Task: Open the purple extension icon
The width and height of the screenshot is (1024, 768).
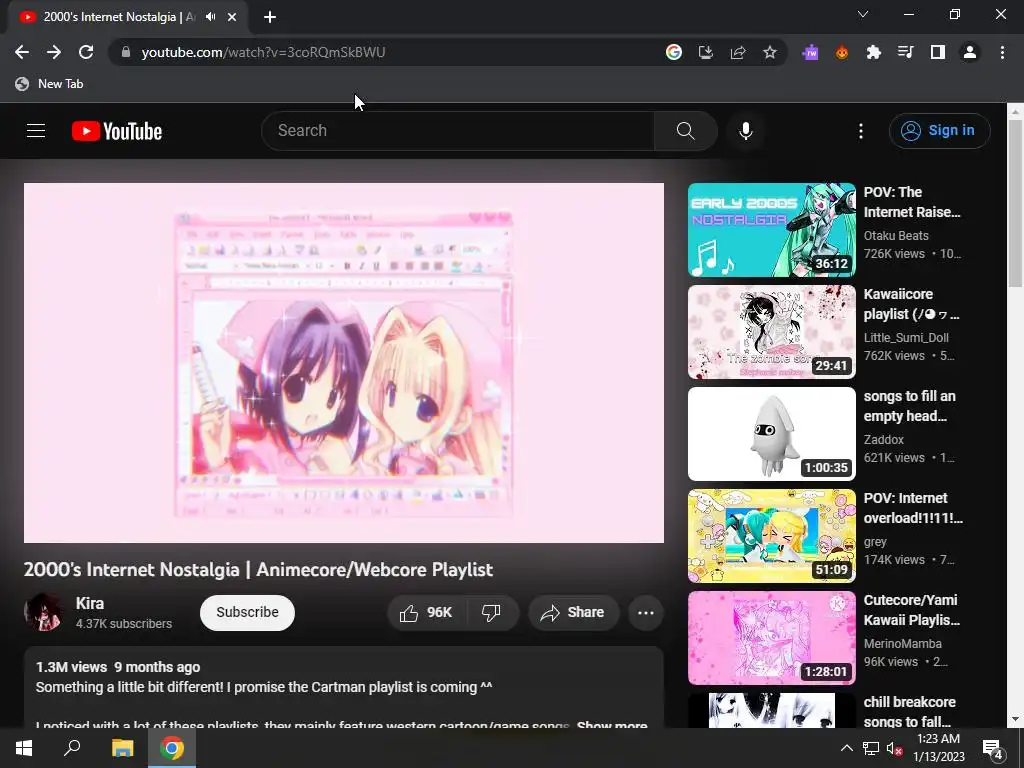Action: [810, 52]
